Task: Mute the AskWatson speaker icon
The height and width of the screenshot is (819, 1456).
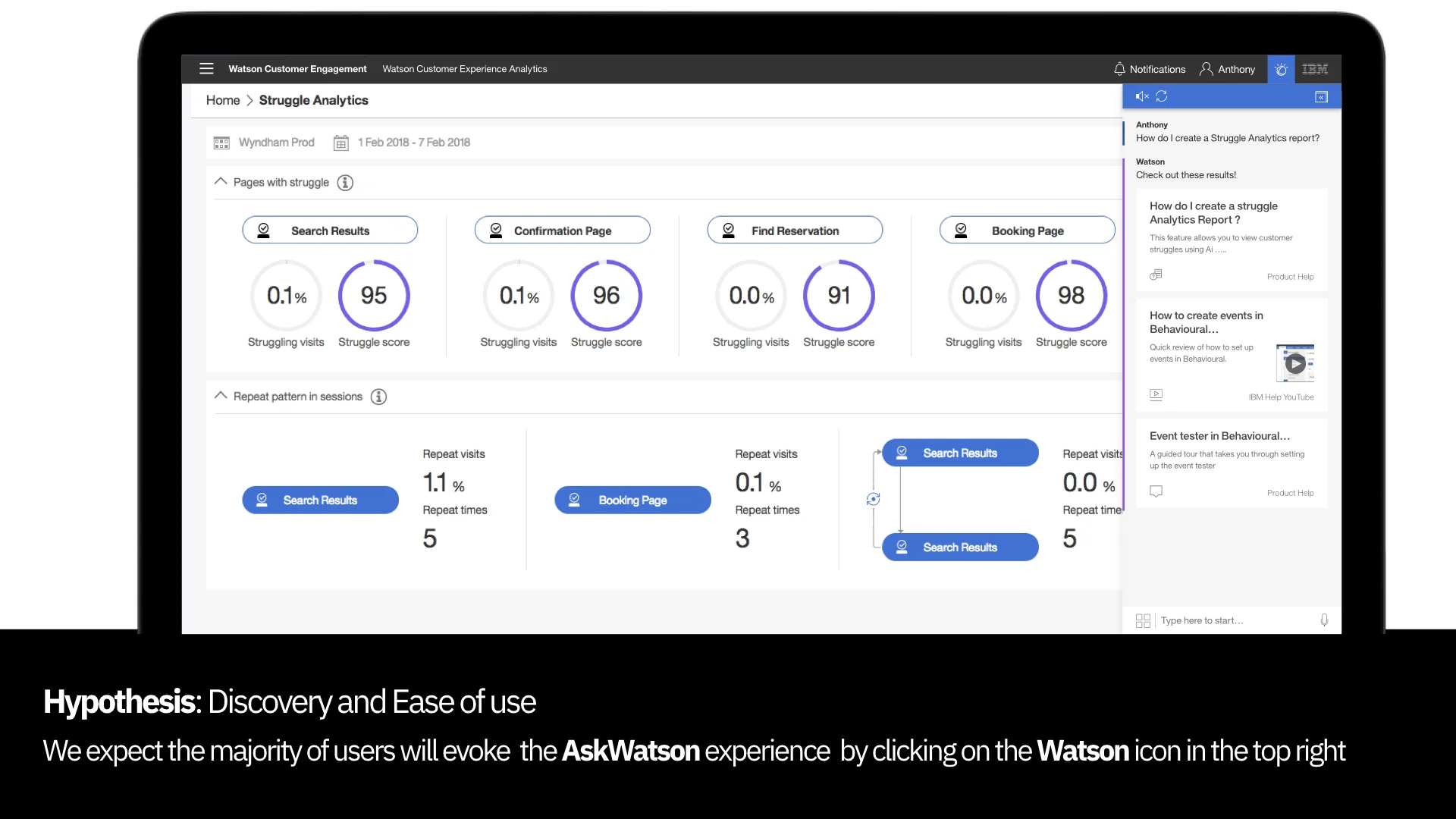Action: (x=1141, y=96)
